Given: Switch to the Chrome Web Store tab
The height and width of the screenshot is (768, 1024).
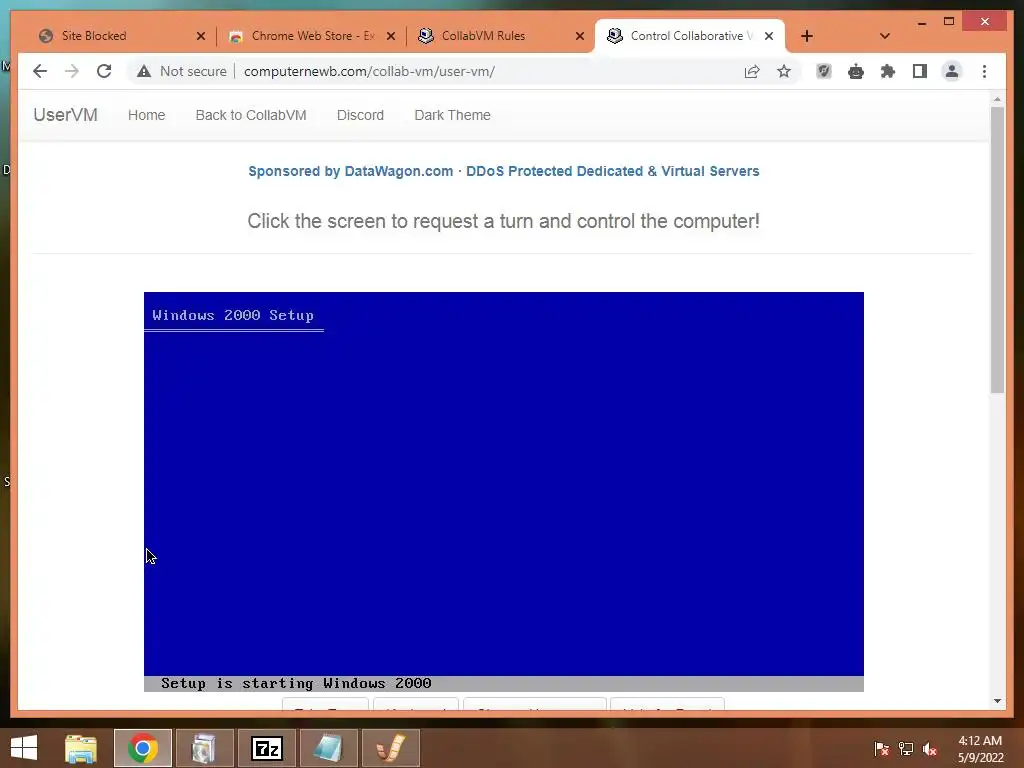Looking at the screenshot, I should point(311,36).
